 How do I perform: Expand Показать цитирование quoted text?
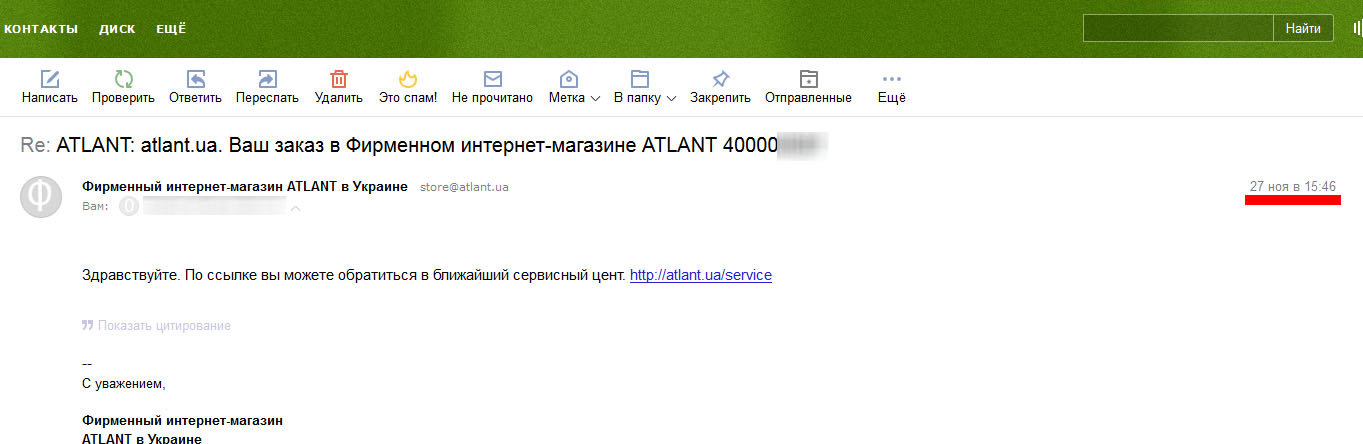(157, 326)
